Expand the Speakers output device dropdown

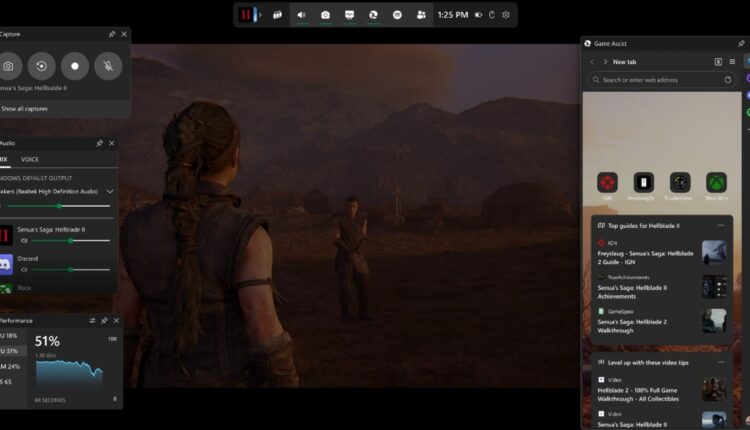pos(110,190)
